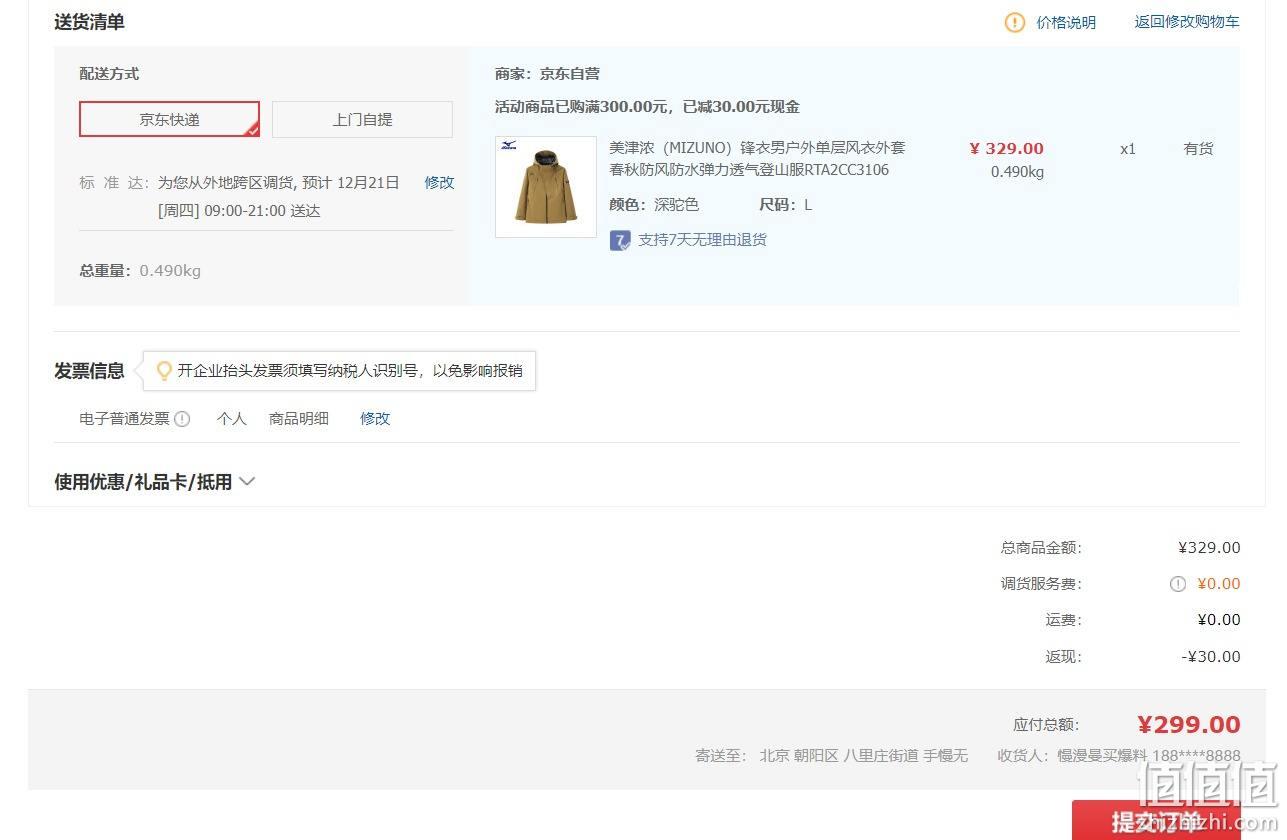This screenshot has height=840, width=1287.
Task: Click the info icon beside 调货服务费
Action: coord(1178,584)
